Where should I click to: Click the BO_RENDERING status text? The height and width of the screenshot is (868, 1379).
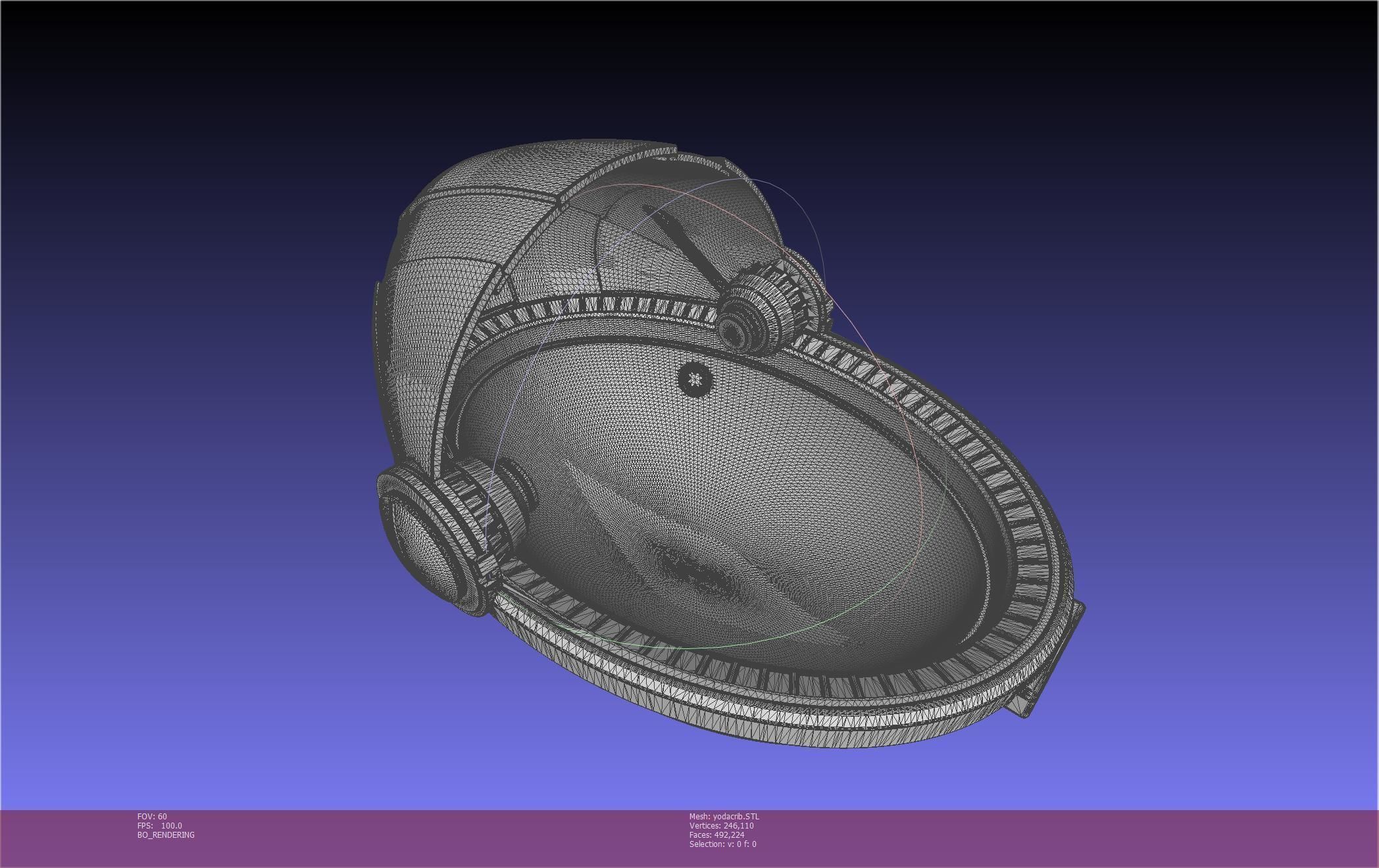[x=166, y=834]
